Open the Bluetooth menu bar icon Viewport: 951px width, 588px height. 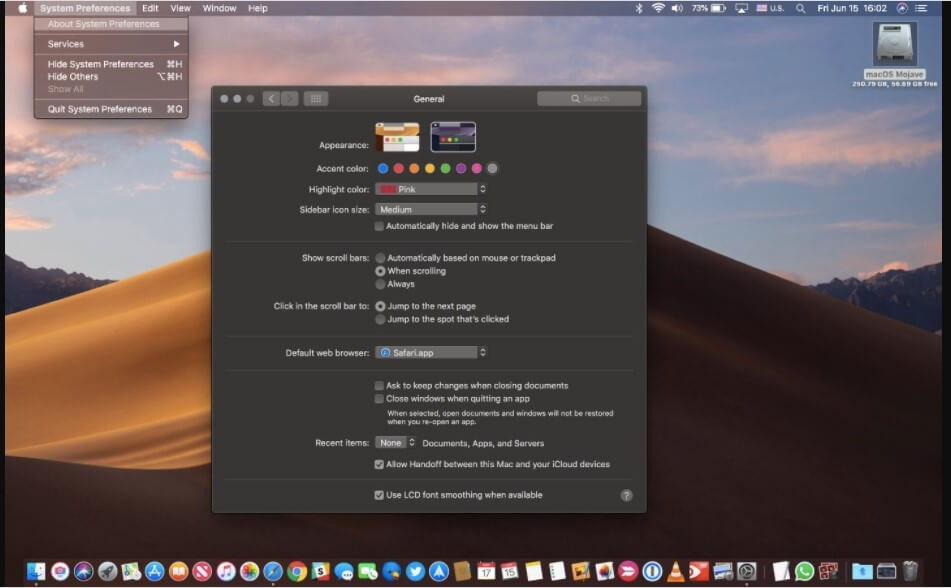point(639,8)
